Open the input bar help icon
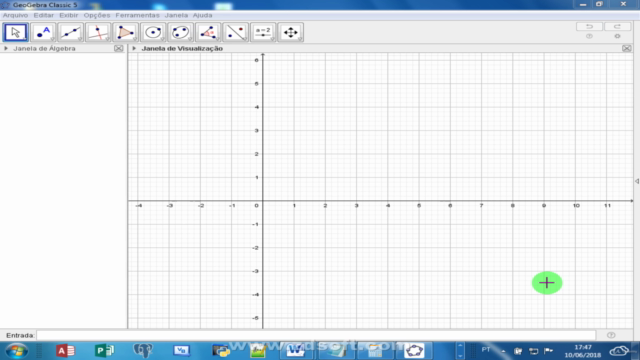Image resolution: width=640 pixels, height=360 pixels. tap(611, 335)
